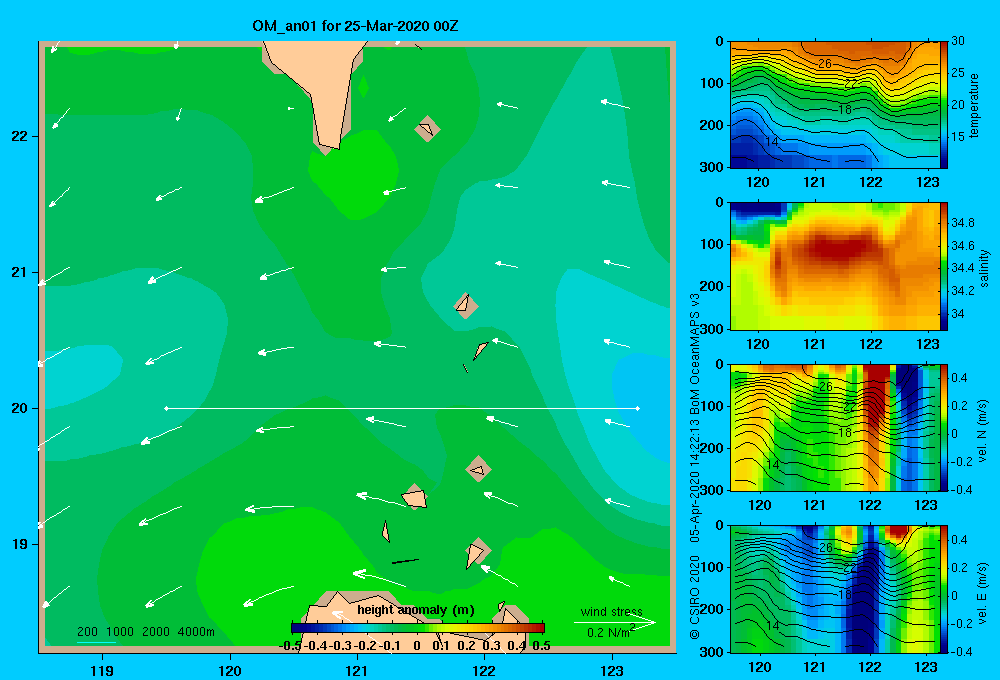Open the temperature depth section panel
The image size is (1000, 680).
pyautogui.click(x=834, y=105)
